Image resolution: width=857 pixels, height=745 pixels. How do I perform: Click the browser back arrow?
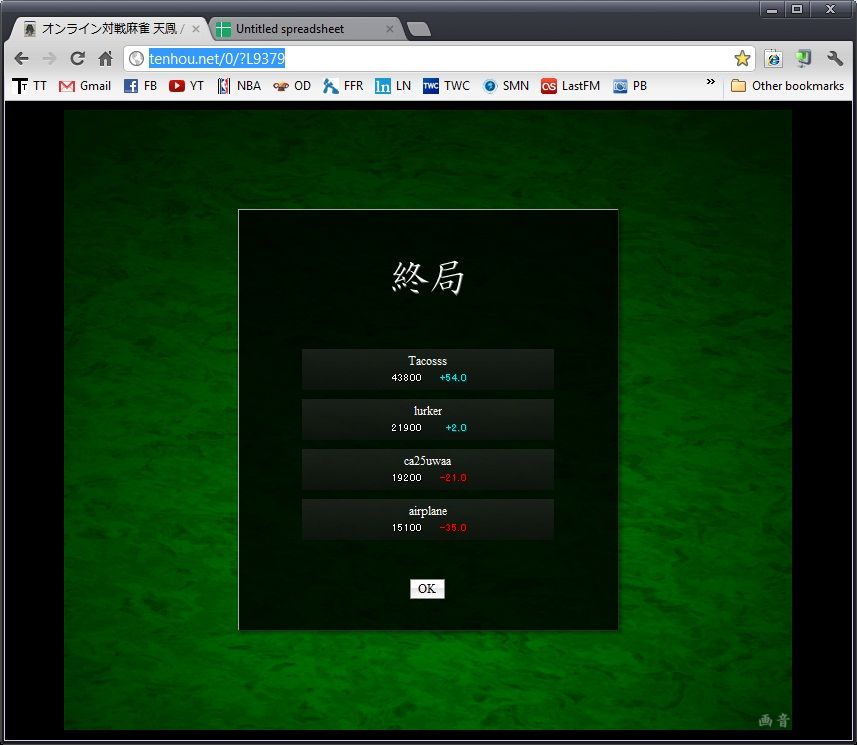(22, 58)
